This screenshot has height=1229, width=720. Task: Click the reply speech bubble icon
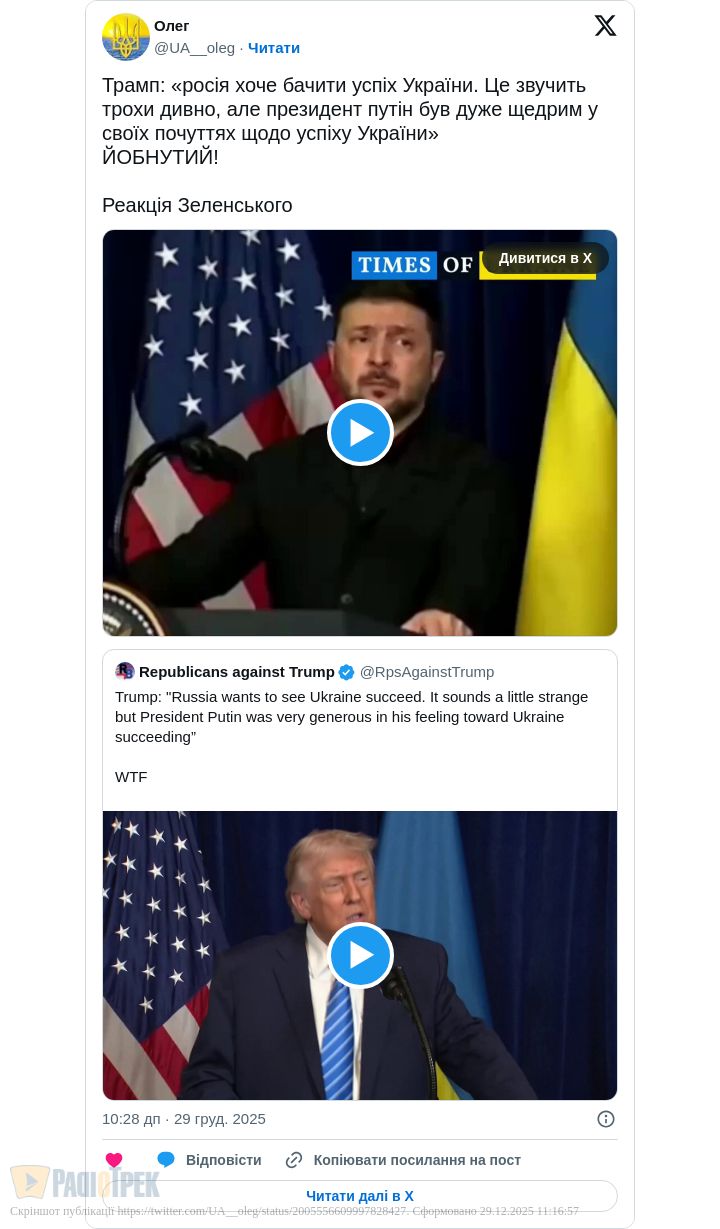[x=166, y=1160]
